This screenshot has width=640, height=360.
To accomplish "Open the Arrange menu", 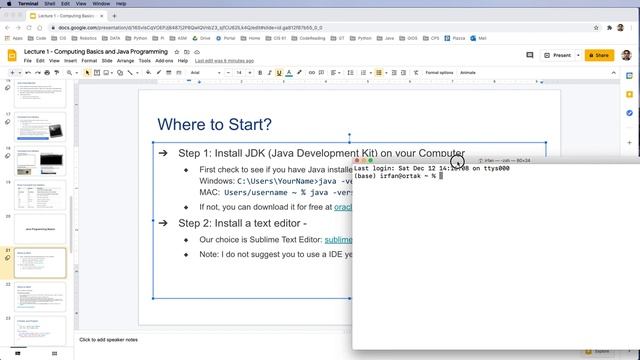I will [x=125, y=60].
